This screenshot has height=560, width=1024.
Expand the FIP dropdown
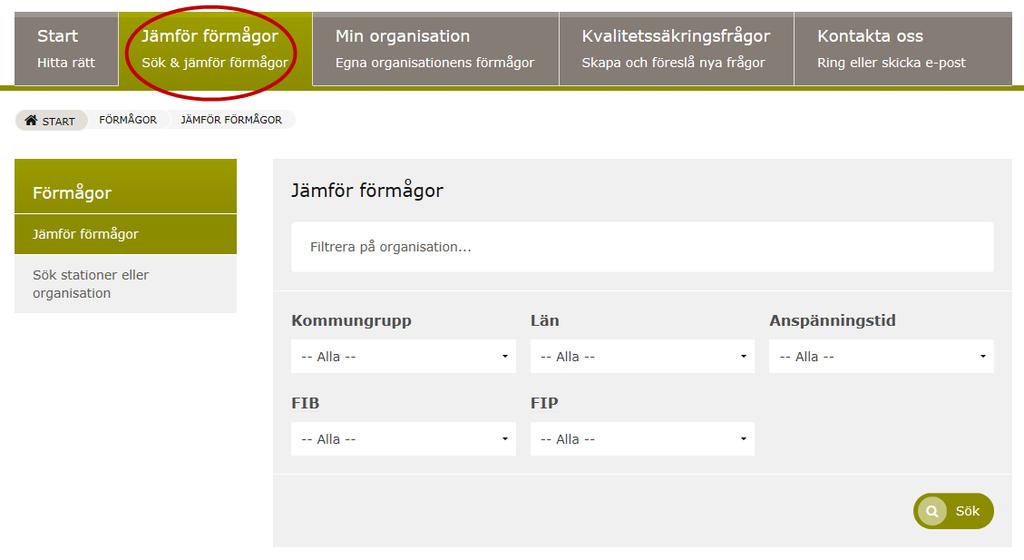click(x=642, y=439)
